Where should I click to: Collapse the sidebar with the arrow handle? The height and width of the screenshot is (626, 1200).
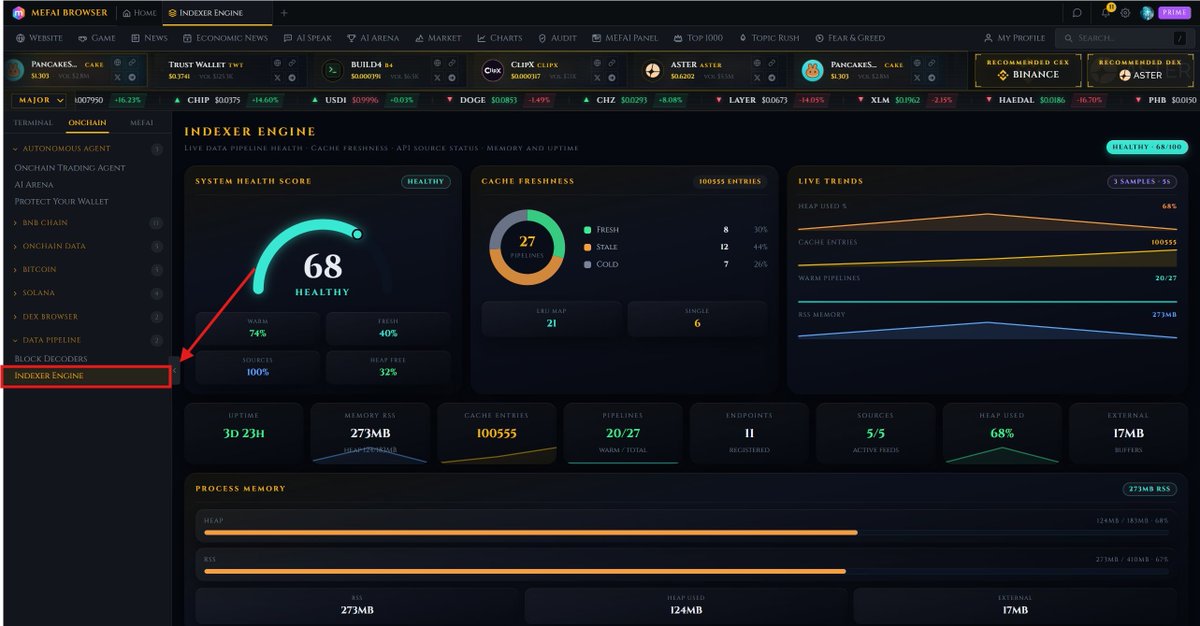[174, 371]
